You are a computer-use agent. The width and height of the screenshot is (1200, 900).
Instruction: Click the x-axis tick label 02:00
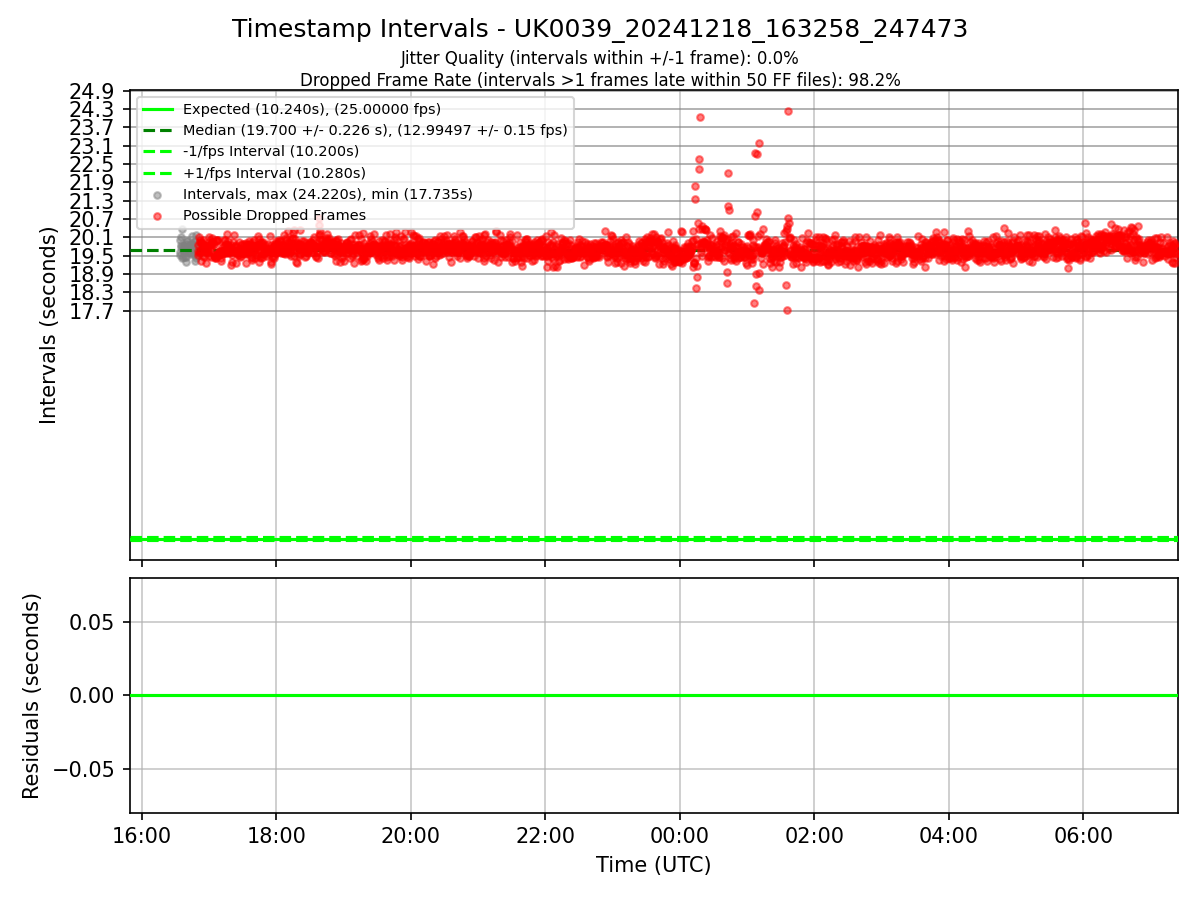tap(814, 834)
